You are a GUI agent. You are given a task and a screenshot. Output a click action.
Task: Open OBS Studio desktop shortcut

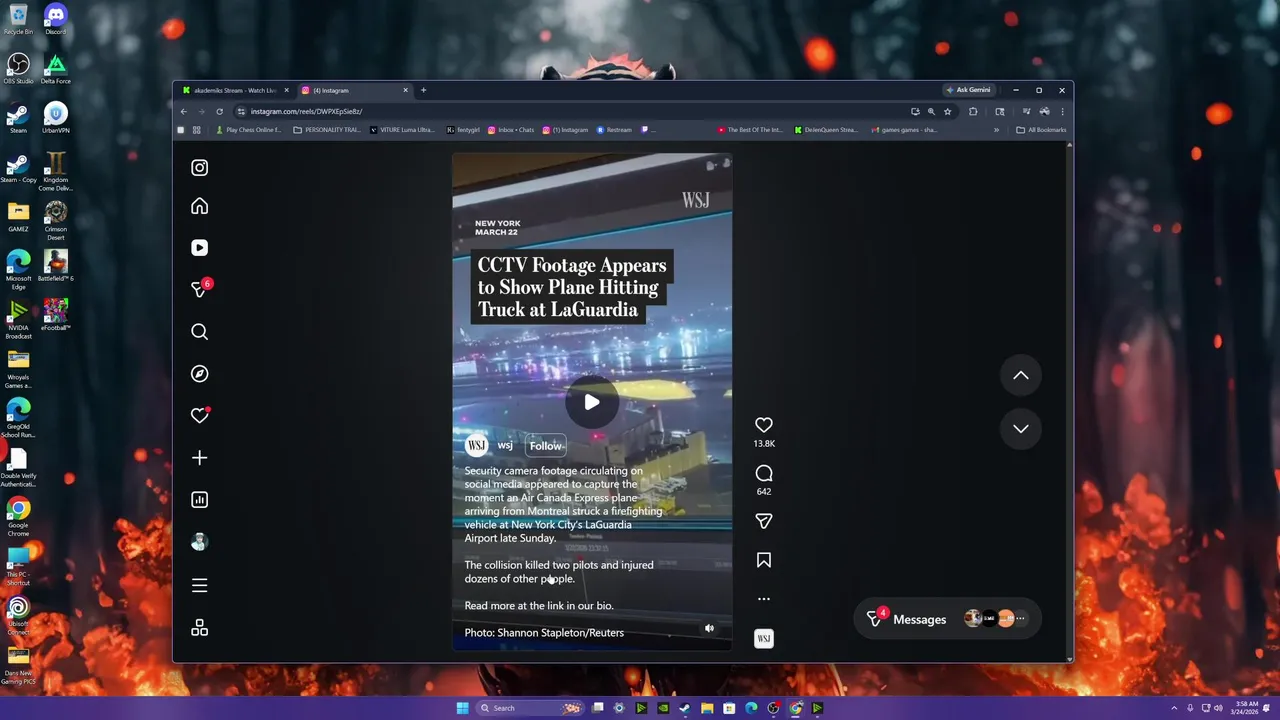(x=18, y=68)
